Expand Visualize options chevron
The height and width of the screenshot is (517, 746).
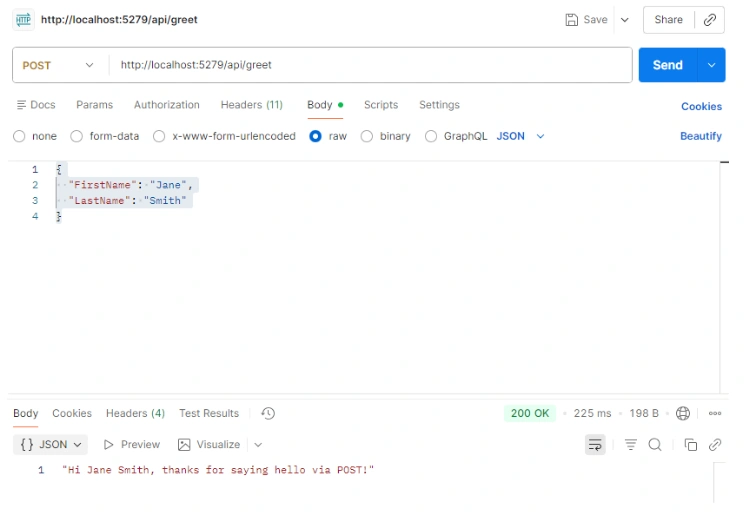(x=258, y=445)
